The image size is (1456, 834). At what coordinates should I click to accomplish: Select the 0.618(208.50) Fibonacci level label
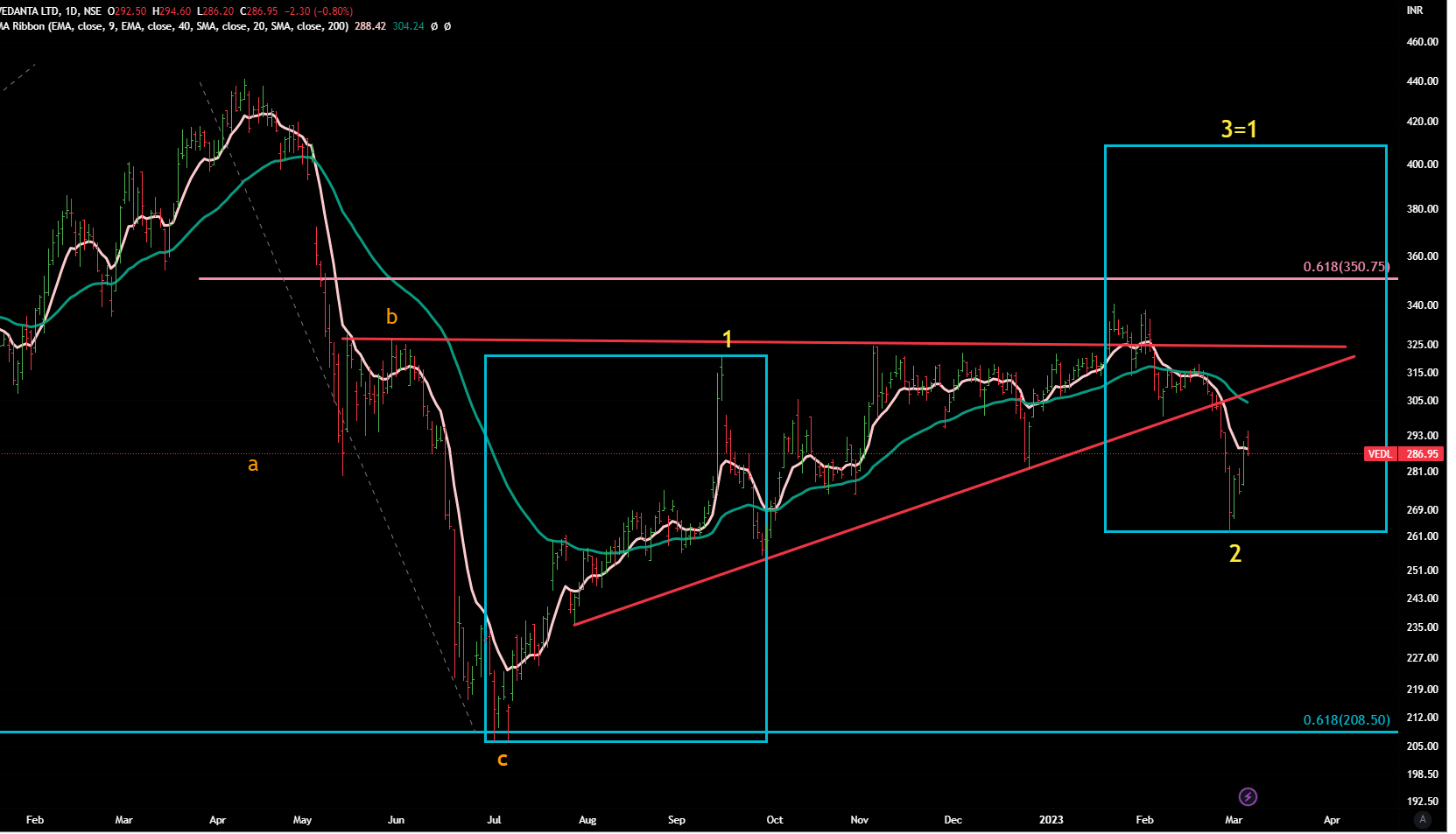[x=1346, y=719]
